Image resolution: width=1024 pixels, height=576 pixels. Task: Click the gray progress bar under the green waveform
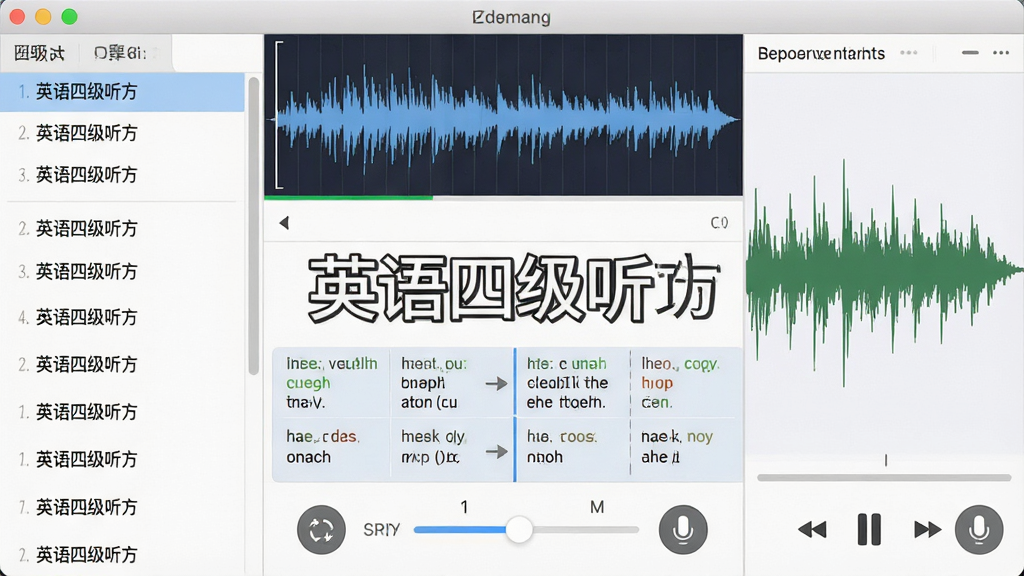pos(884,478)
